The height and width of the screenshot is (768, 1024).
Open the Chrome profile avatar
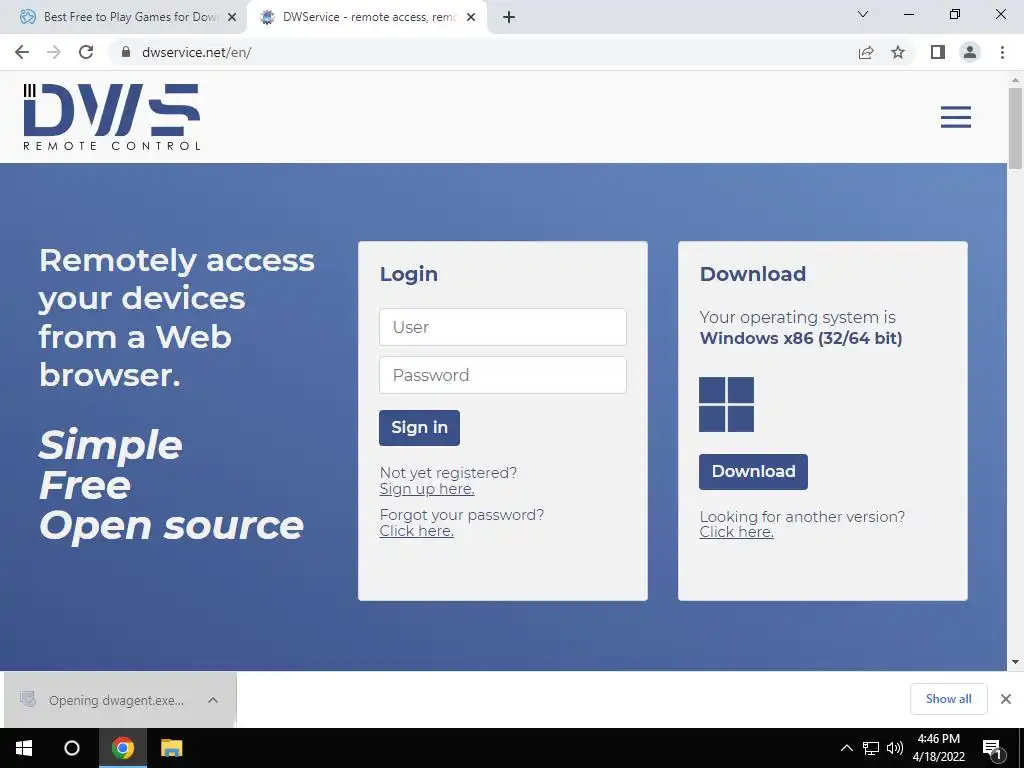[x=970, y=52]
